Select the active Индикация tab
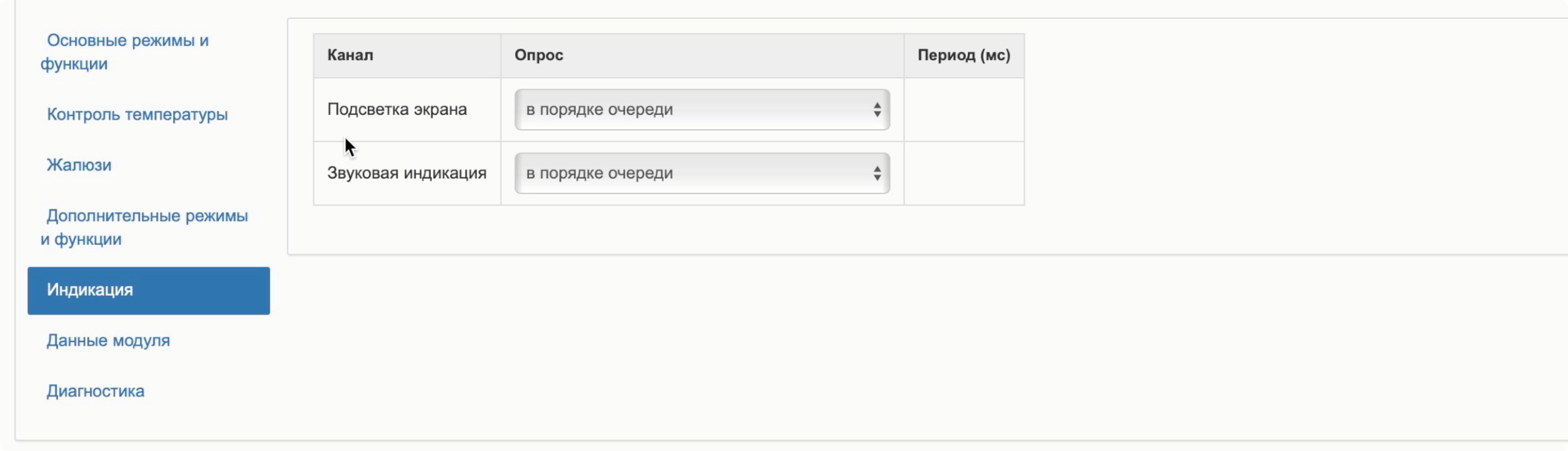 (x=148, y=291)
